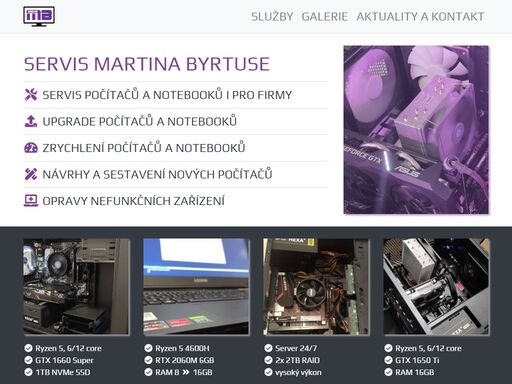Click the upgrade upload arrow icon
512x384 pixels.
click(31, 121)
